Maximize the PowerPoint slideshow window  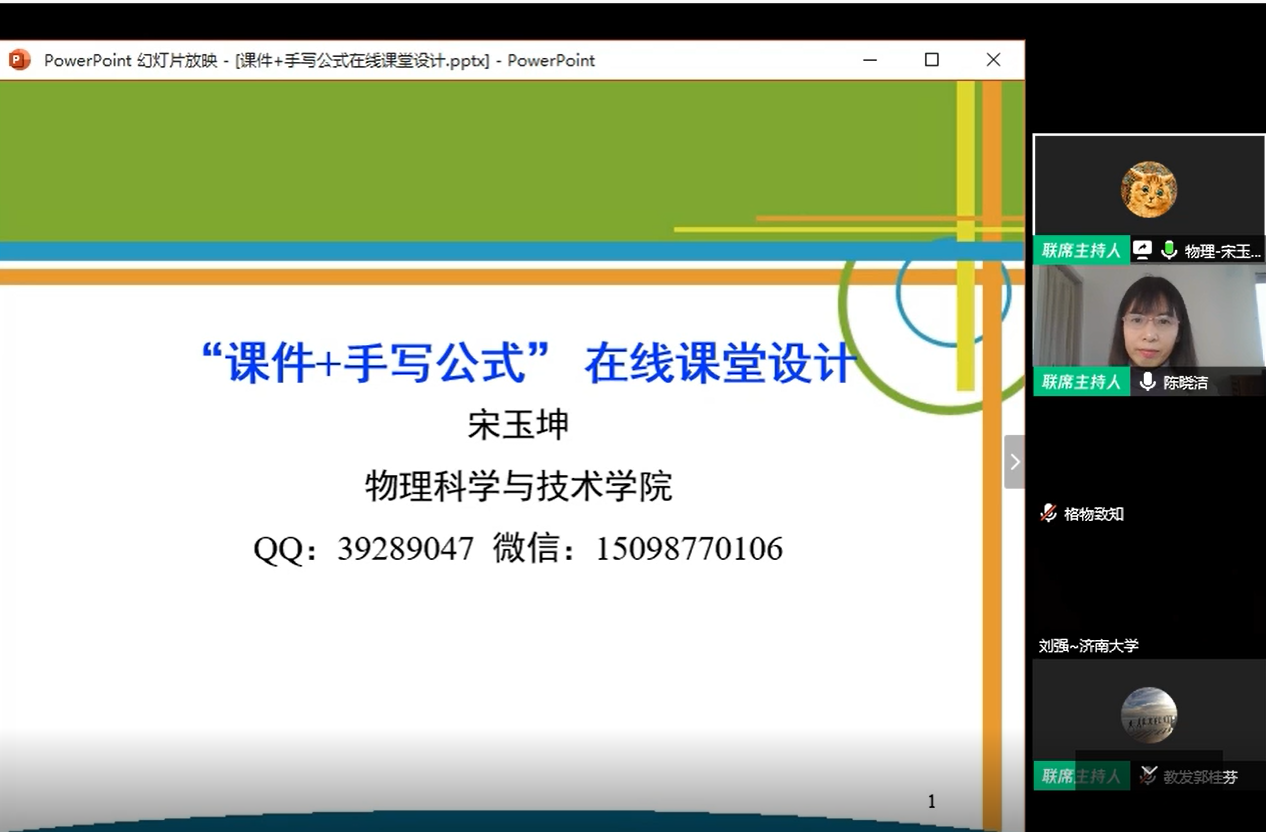[931, 60]
